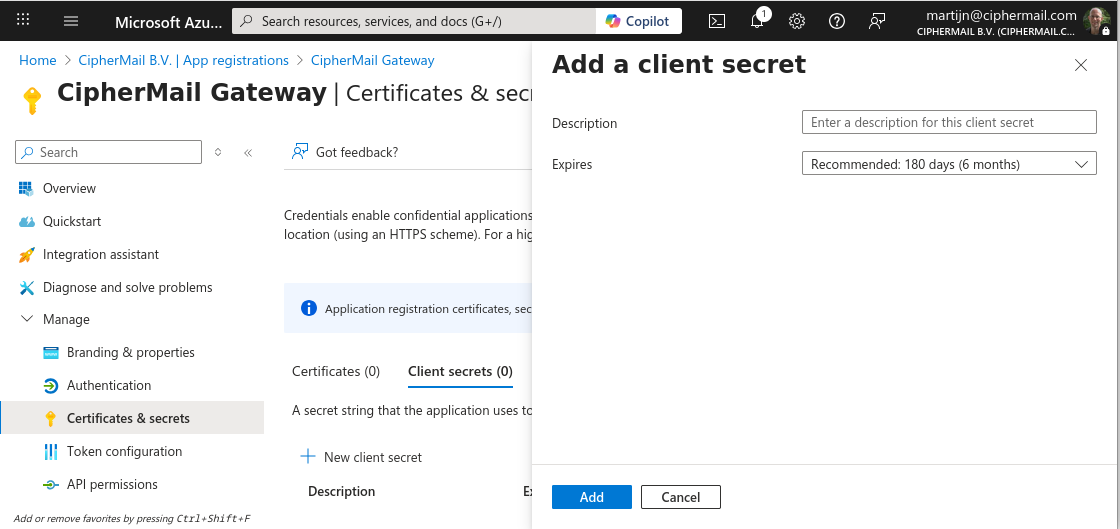Open portal settings gear
Screen dimensions: 1120x529
click(x=797, y=21)
